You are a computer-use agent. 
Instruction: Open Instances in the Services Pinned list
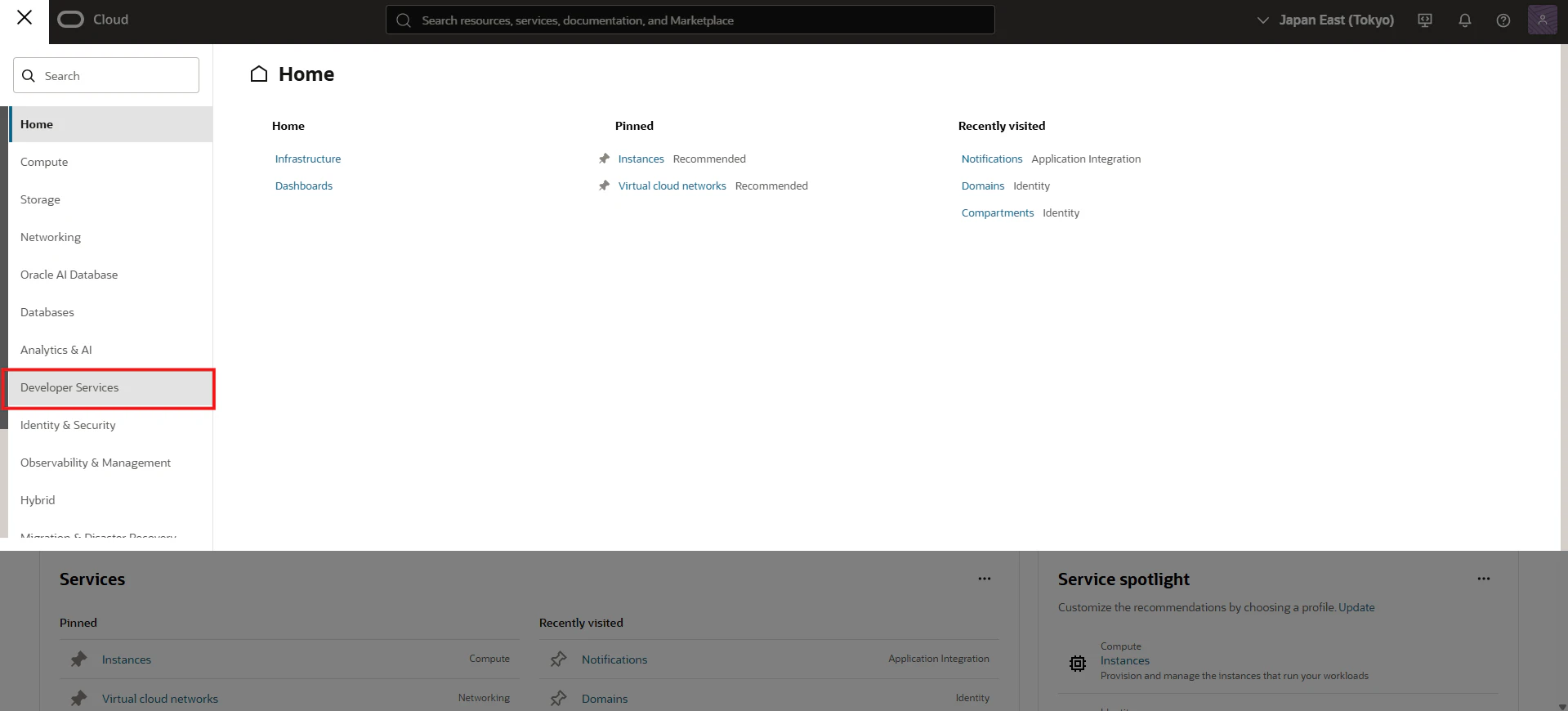[x=127, y=660]
